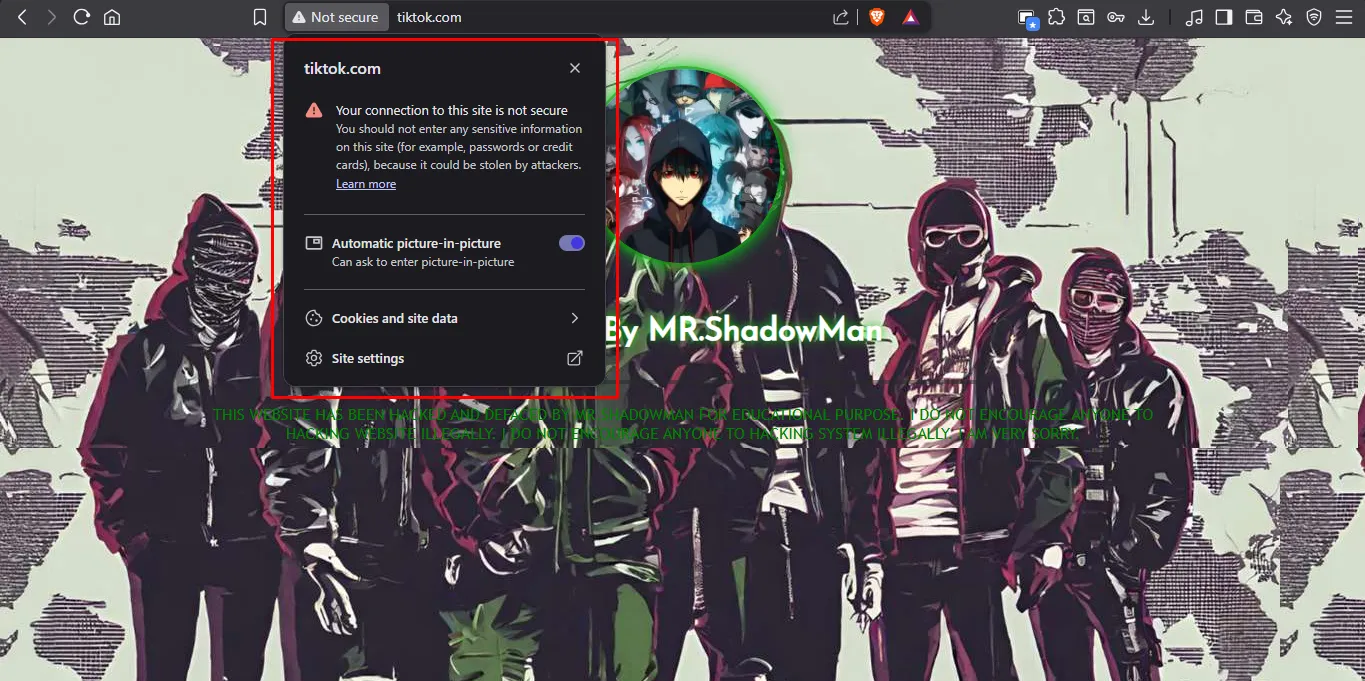The image size is (1365, 681).
Task: Open the password manager key icon
Action: tap(1116, 17)
